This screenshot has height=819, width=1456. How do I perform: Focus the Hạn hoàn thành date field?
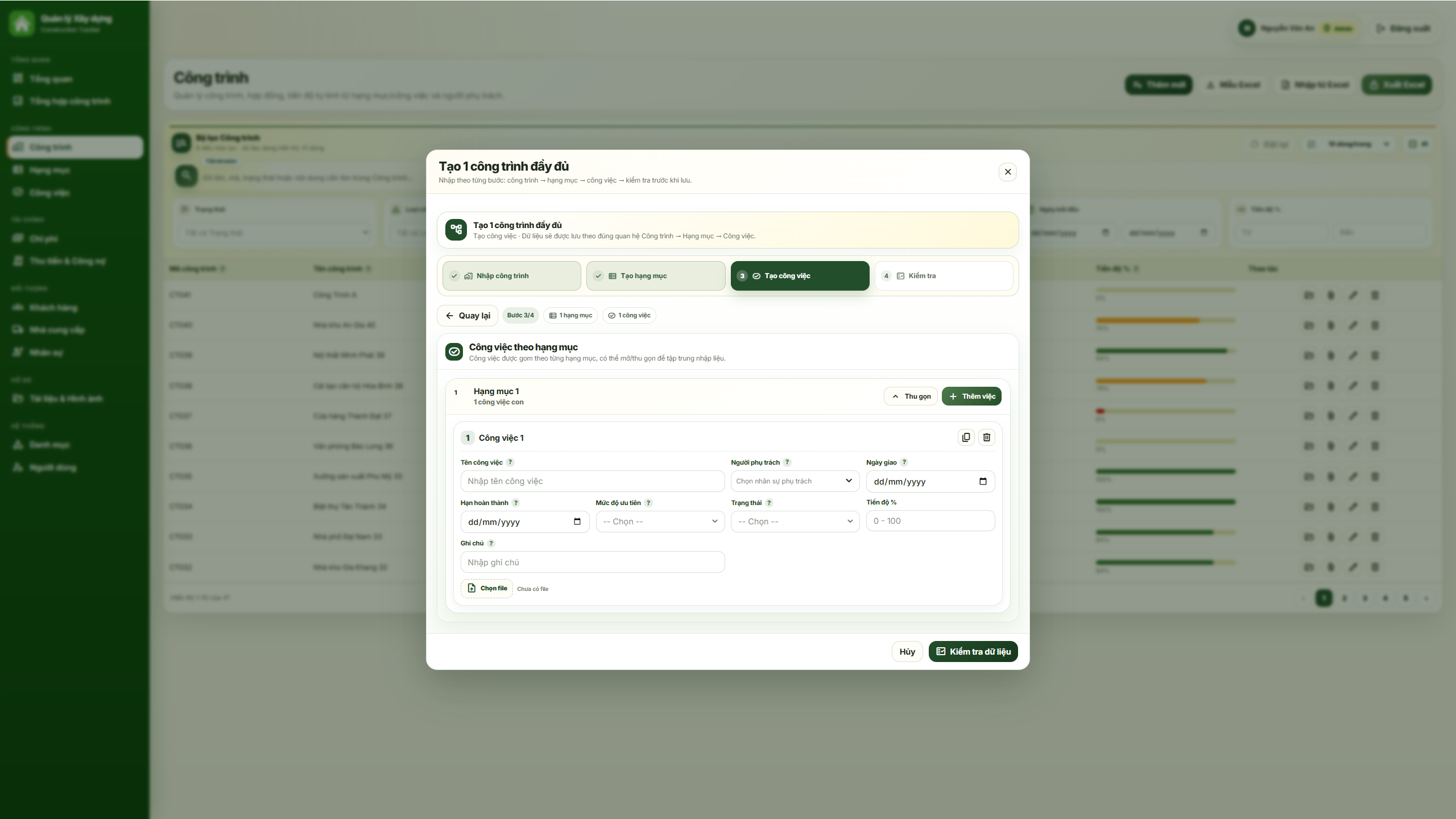point(525,522)
